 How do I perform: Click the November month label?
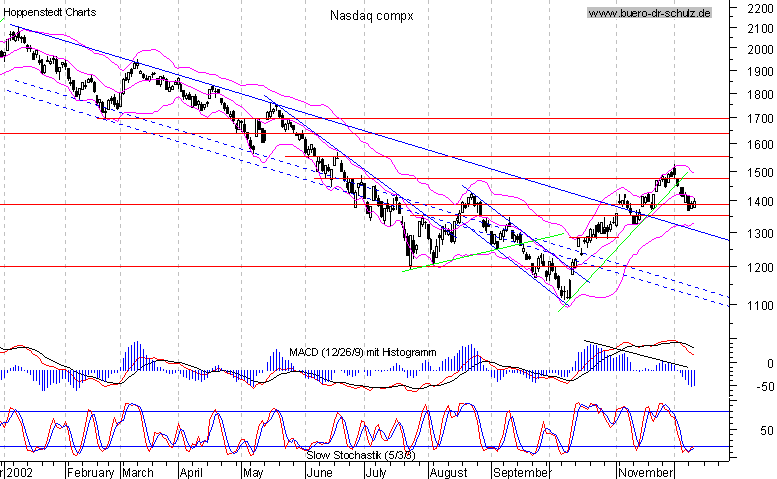(x=646, y=473)
